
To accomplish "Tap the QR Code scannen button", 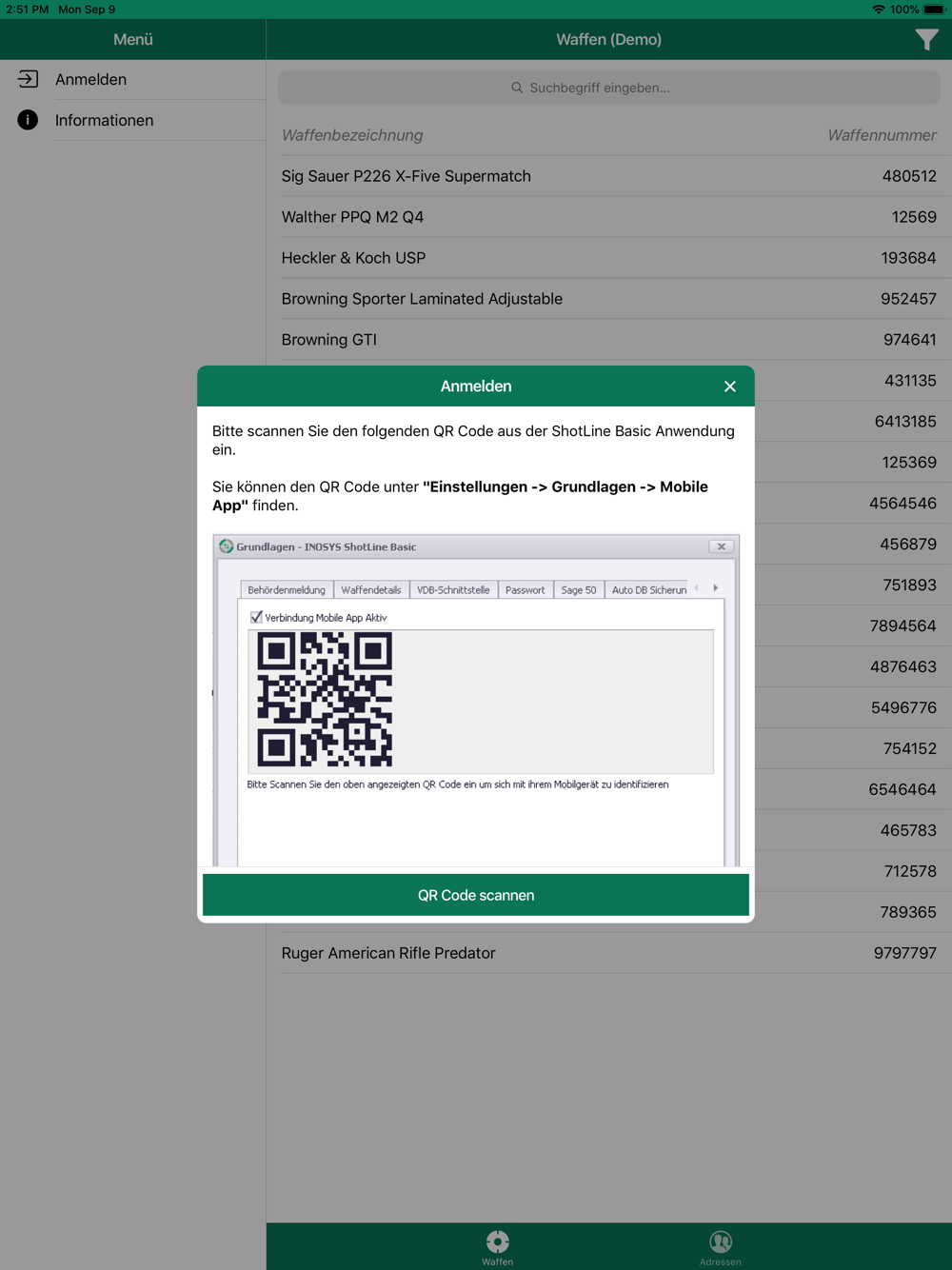I will click(x=476, y=895).
